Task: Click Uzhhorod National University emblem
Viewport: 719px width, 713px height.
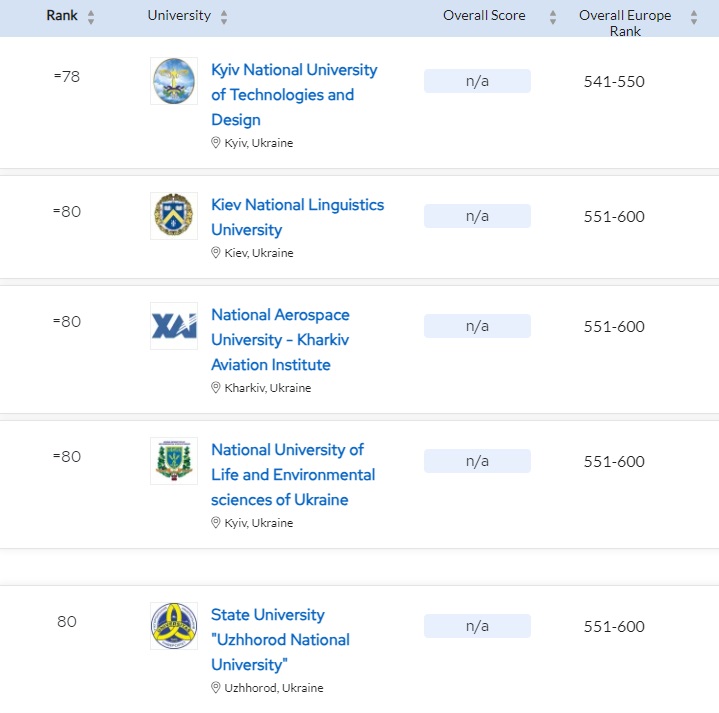Action: point(174,626)
